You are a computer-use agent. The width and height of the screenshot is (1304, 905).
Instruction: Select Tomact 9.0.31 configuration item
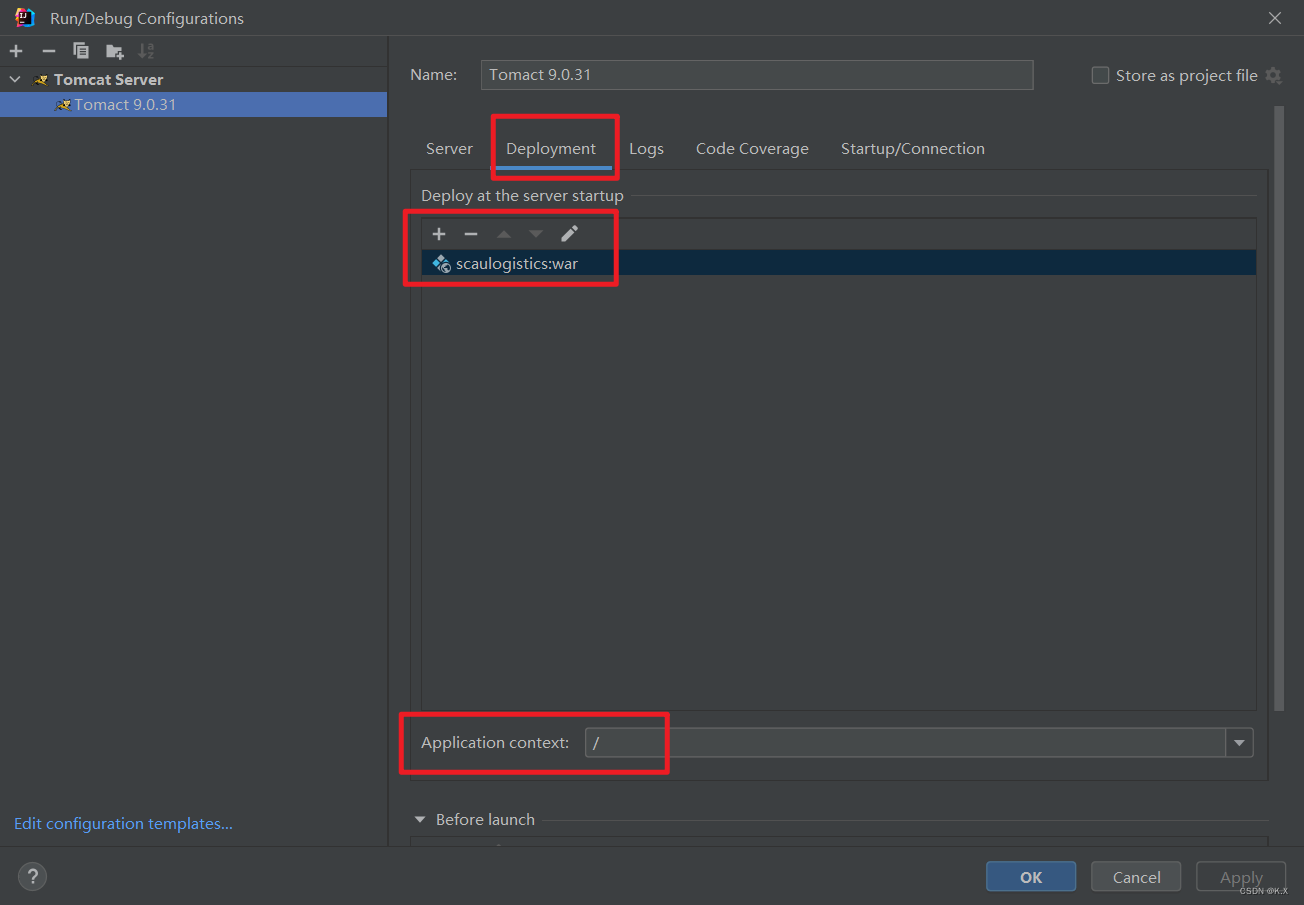(193, 104)
